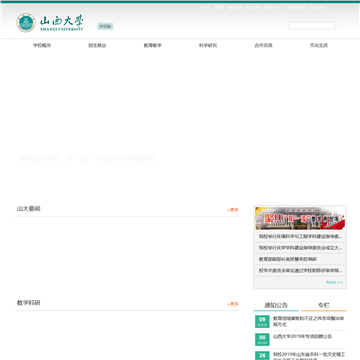Open 更多 link beside 教学科研
The width and height of the screenshot is (360, 360).
pyautogui.click(x=233, y=304)
